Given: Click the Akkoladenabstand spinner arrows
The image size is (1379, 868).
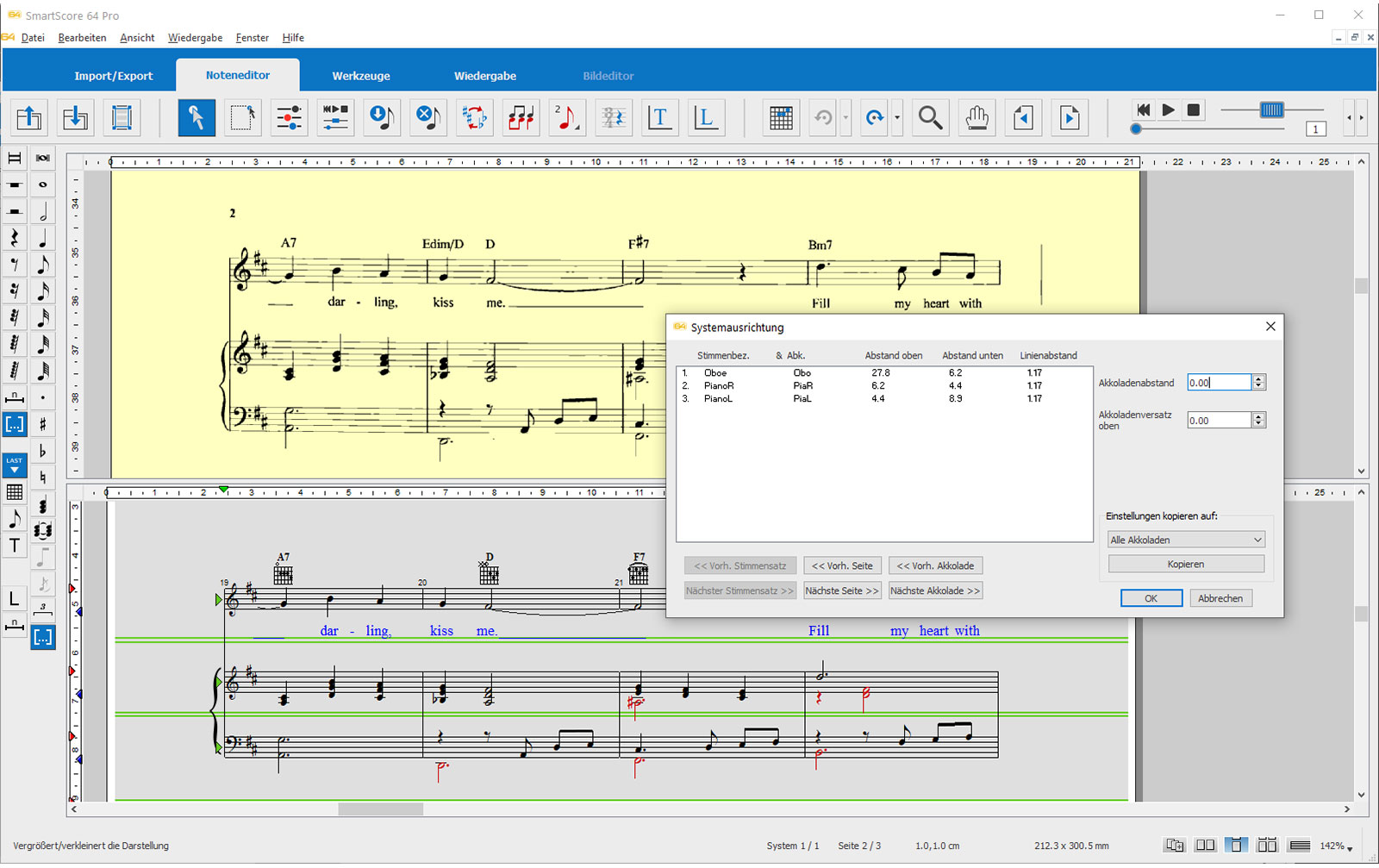Looking at the screenshot, I should pyautogui.click(x=1259, y=382).
